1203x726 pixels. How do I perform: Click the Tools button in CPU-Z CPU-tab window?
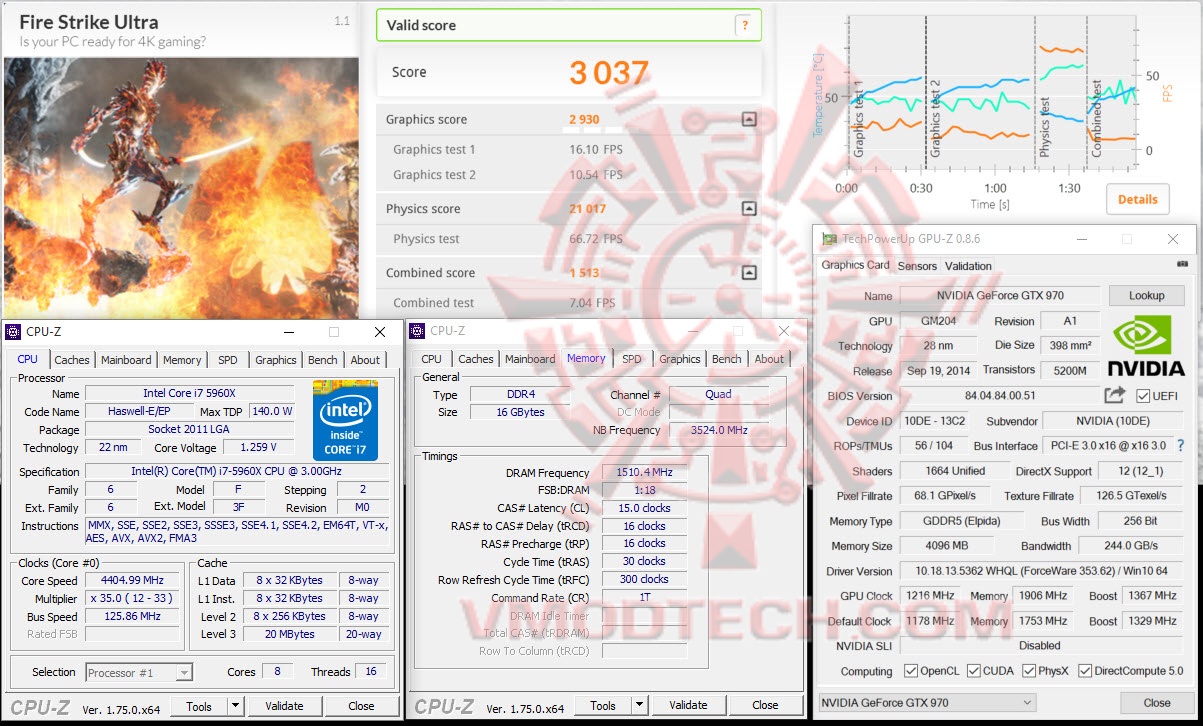pyautogui.click(x=199, y=706)
